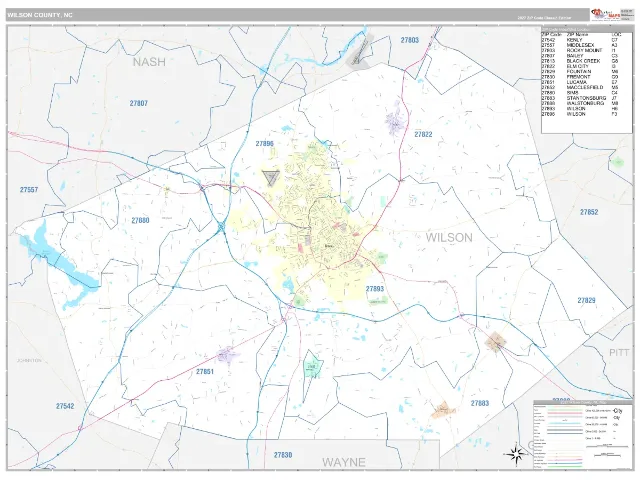Click ZIP label 27880 on the map
This screenshot has width=640, height=480.
[140, 220]
